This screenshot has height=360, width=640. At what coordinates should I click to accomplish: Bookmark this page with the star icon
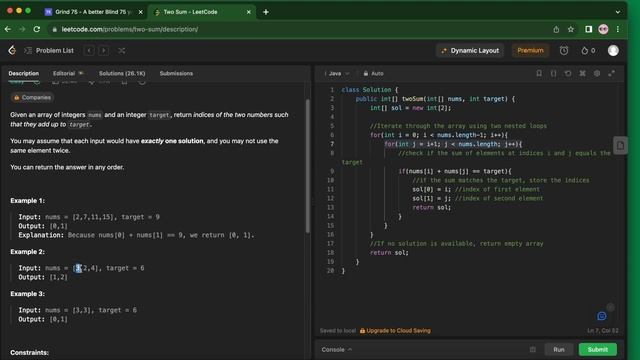point(571,29)
